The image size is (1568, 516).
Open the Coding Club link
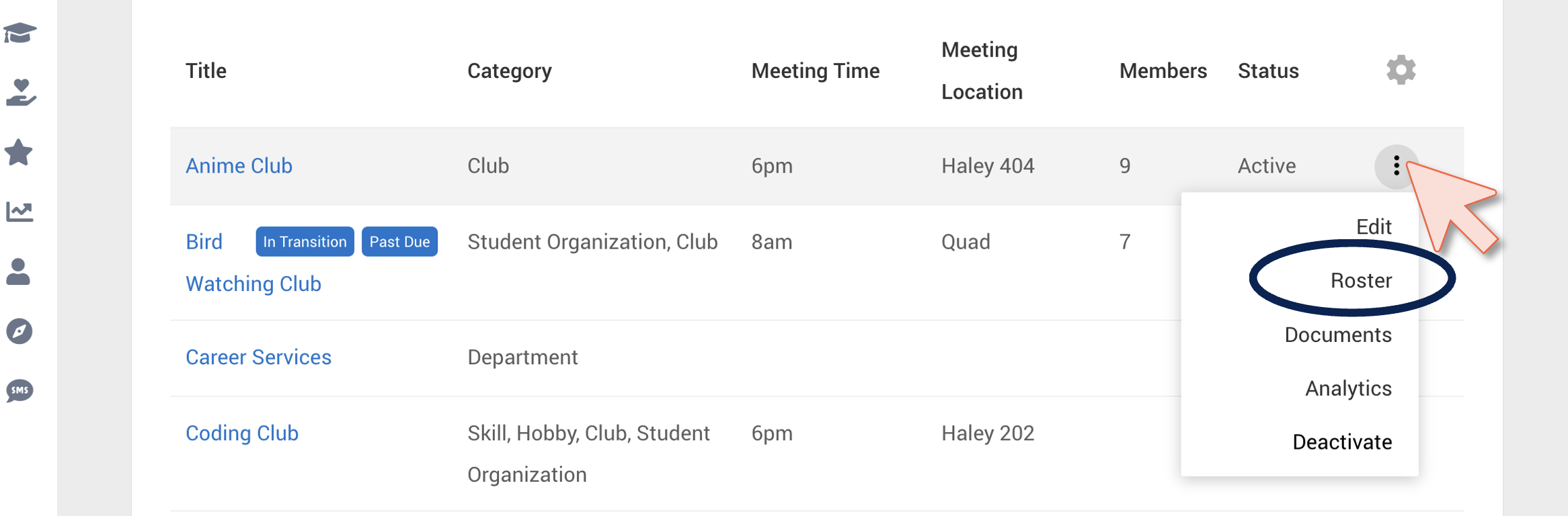pyautogui.click(x=241, y=433)
